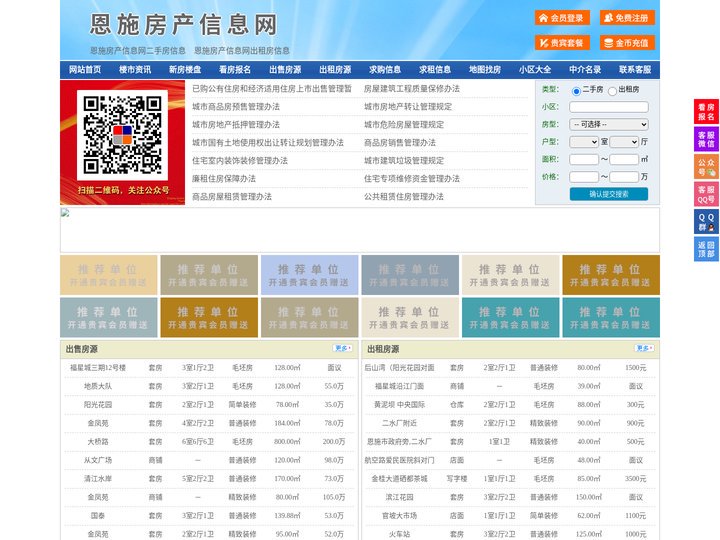Click the 会员登录 button

pyautogui.click(x=562, y=18)
